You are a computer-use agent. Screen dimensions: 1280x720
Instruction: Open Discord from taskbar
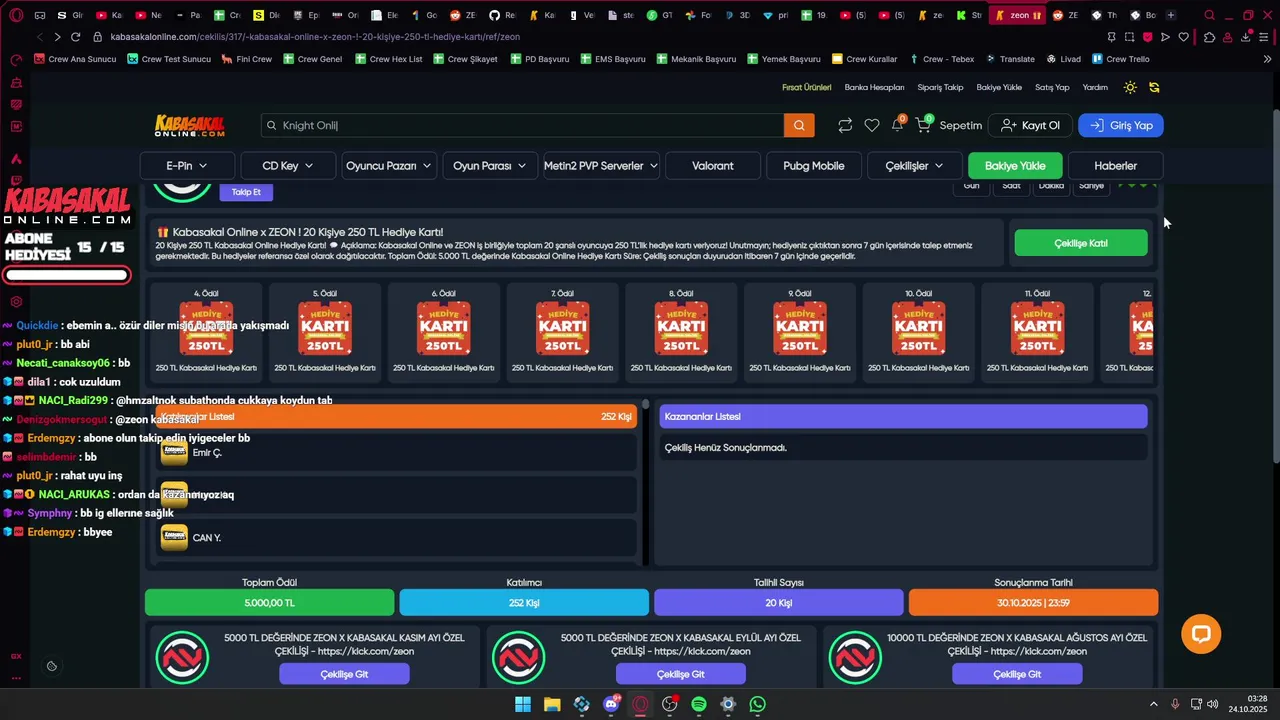point(611,704)
